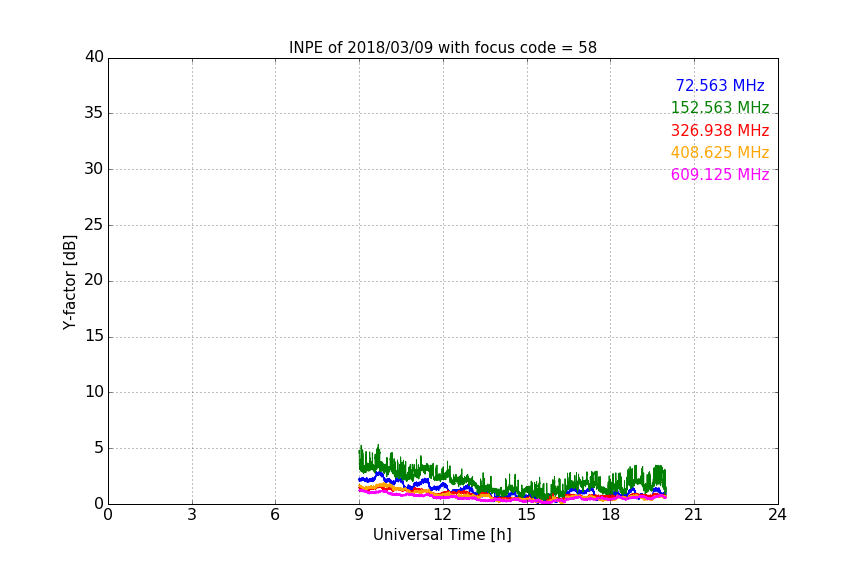Image resolution: width=864 pixels, height=576 pixels.
Task: Click the x-axis tick label 3
Action: click(192, 515)
